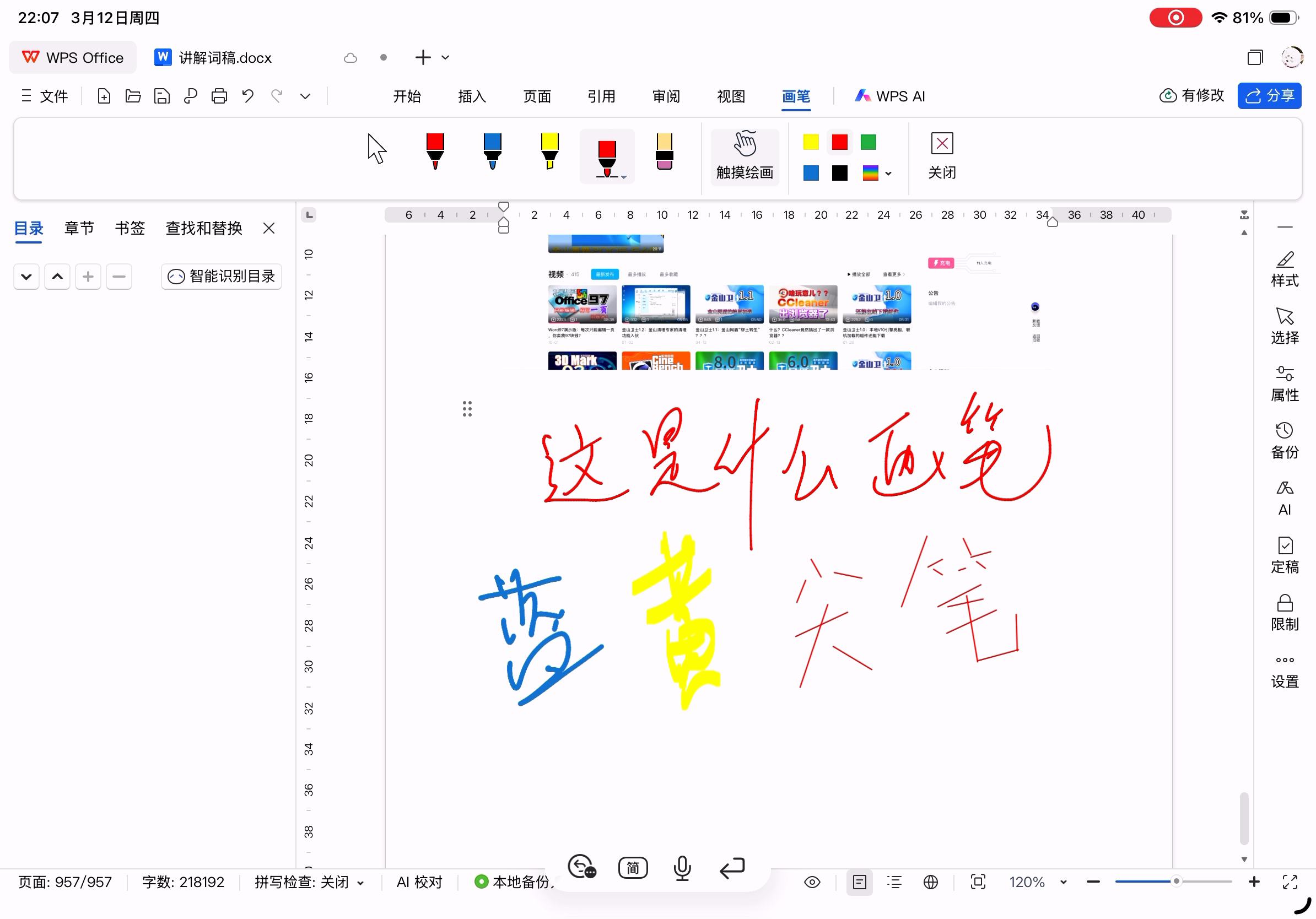Expand the more colors dropdown arrow
This screenshot has width=1316, height=919.
(888, 174)
